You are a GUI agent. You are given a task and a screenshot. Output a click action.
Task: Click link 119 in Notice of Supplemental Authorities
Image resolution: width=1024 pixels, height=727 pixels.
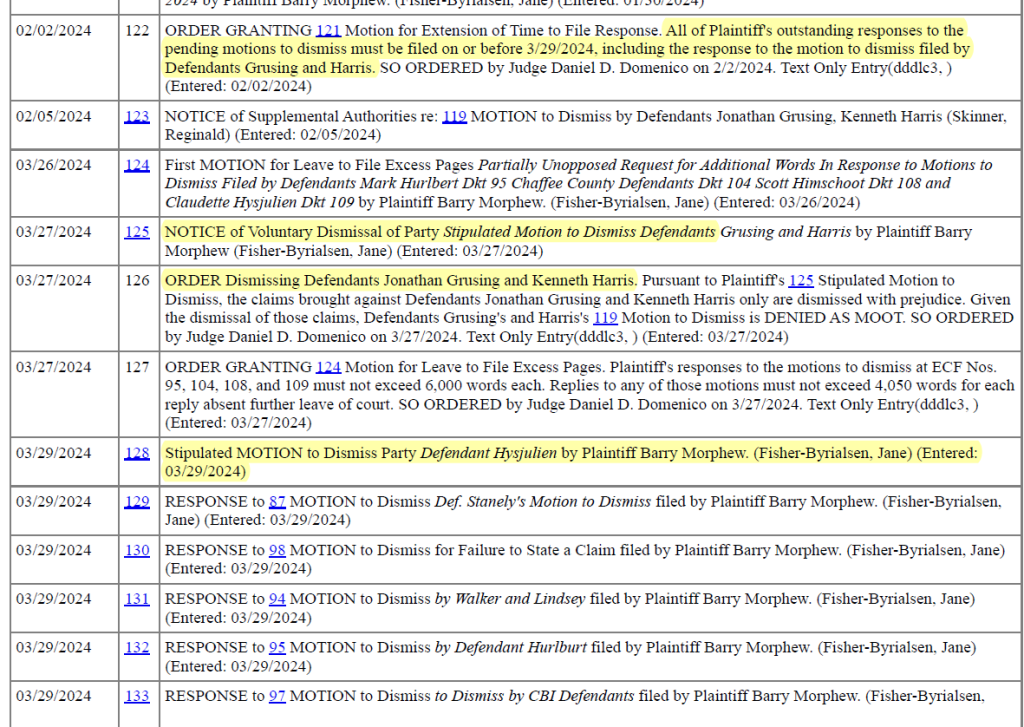[x=454, y=116]
